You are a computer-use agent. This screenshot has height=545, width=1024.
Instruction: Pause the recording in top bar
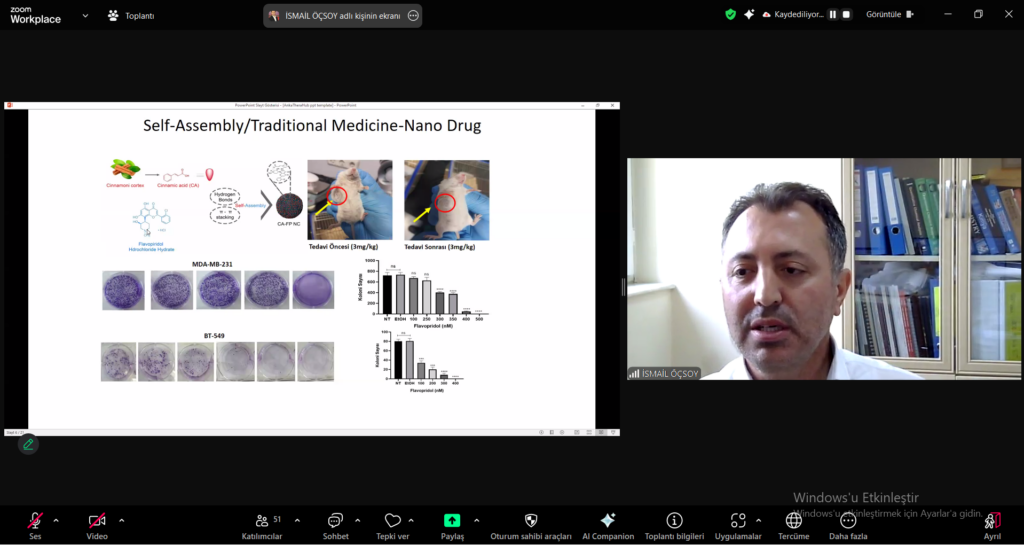pyautogui.click(x=832, y=15)
